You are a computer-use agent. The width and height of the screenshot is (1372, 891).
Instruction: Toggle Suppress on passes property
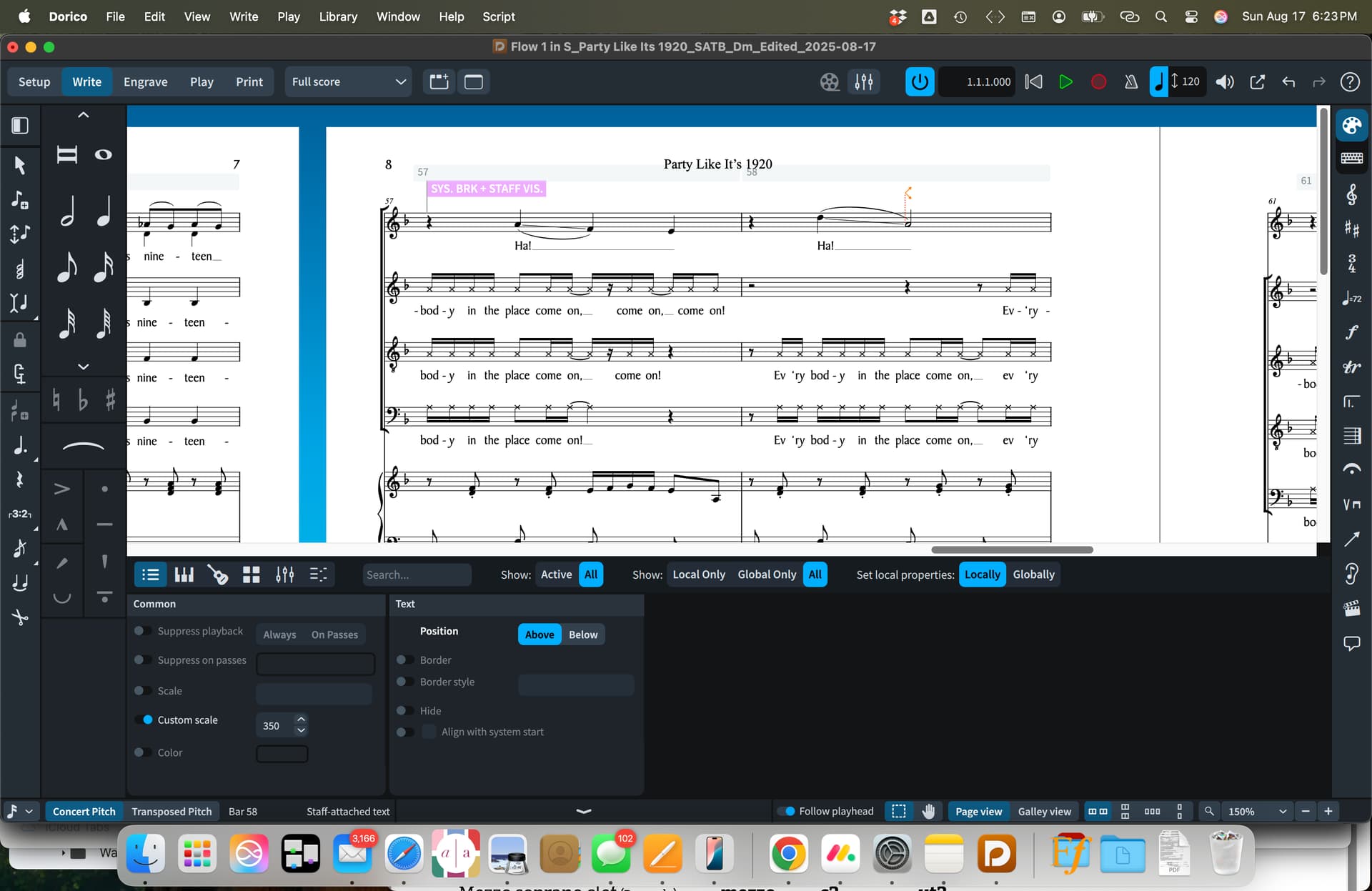click(143, 659)
